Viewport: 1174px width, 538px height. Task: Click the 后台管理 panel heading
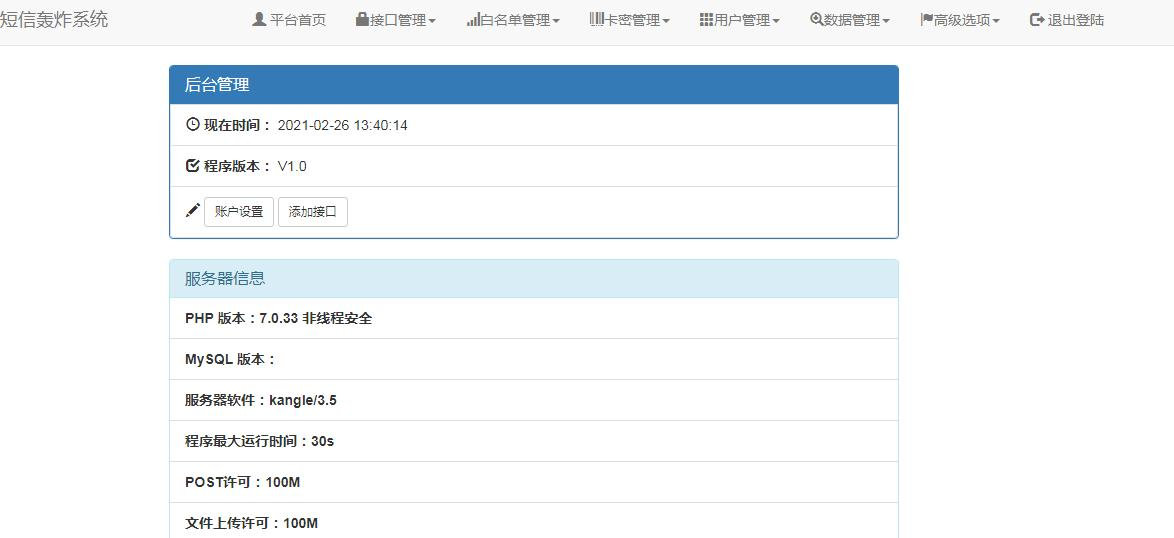click(534, 85)
